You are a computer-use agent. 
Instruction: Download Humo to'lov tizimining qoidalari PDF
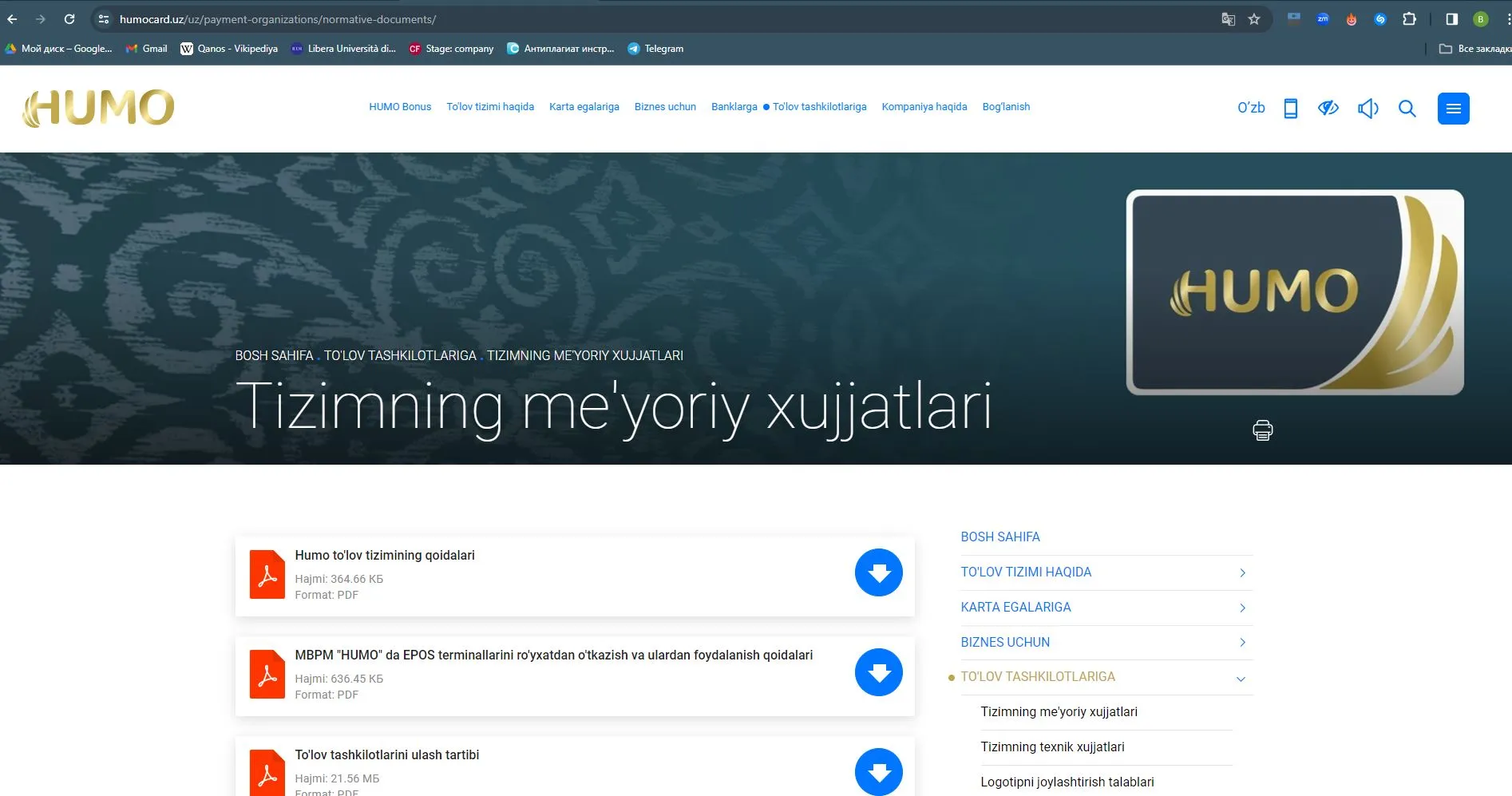(878, 572)
